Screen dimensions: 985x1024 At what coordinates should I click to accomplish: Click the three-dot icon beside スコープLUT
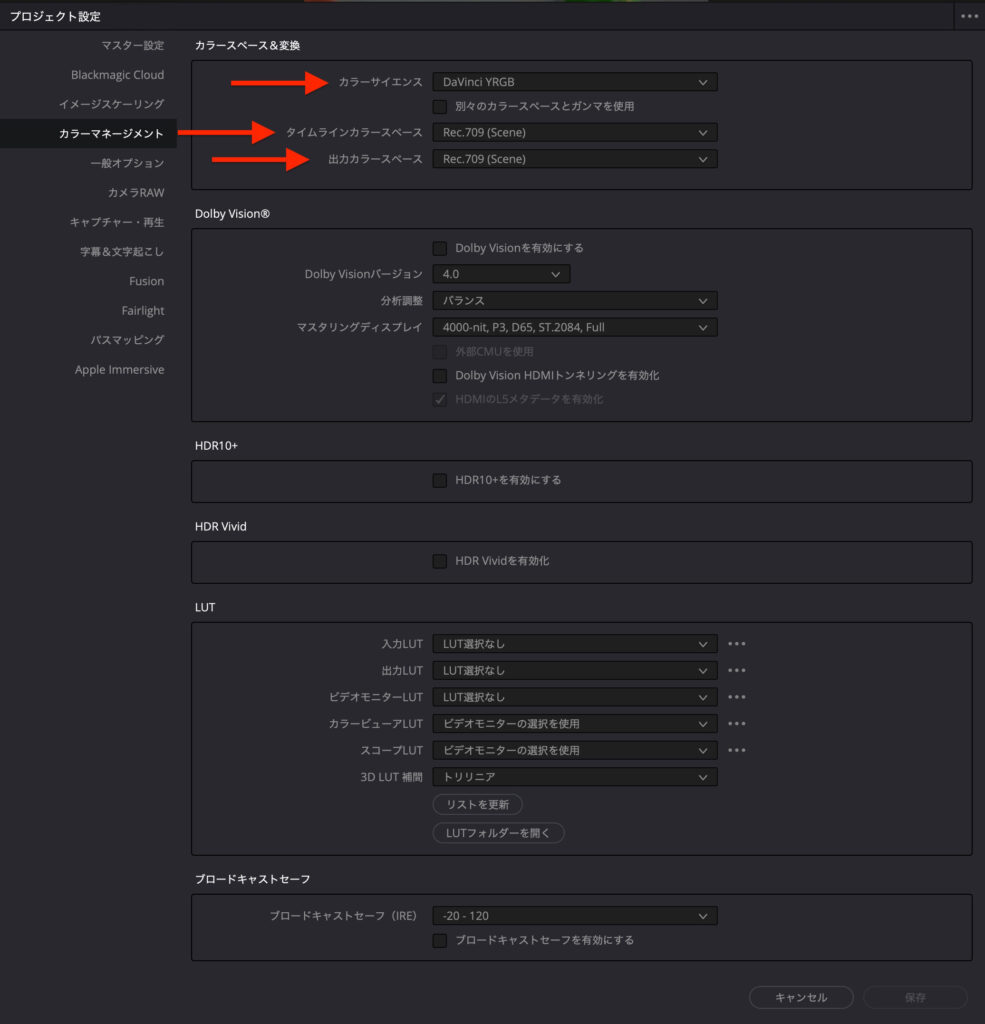click(x=737, y=750)
